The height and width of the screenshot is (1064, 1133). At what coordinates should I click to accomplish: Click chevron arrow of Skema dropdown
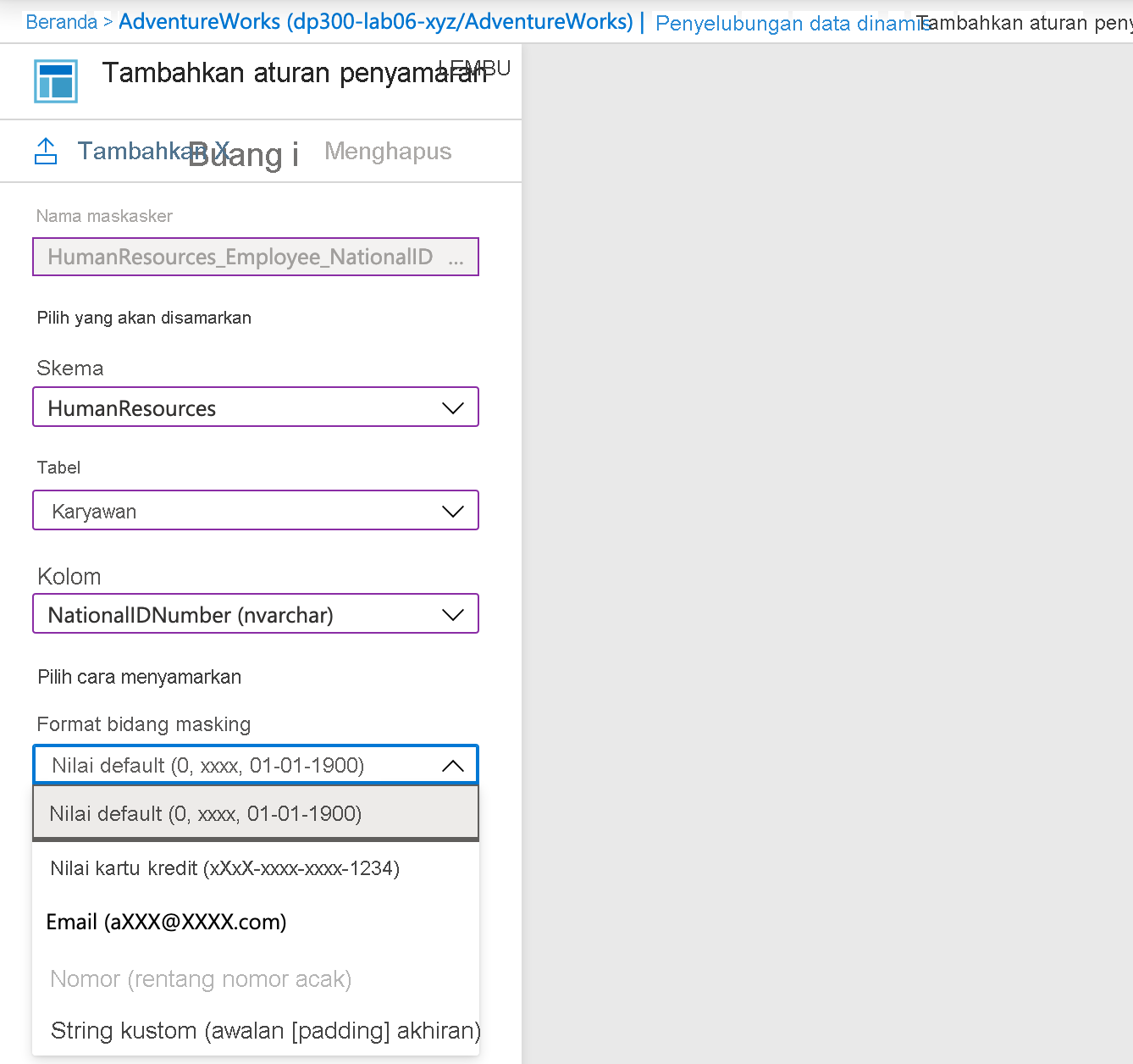point(453,408)
